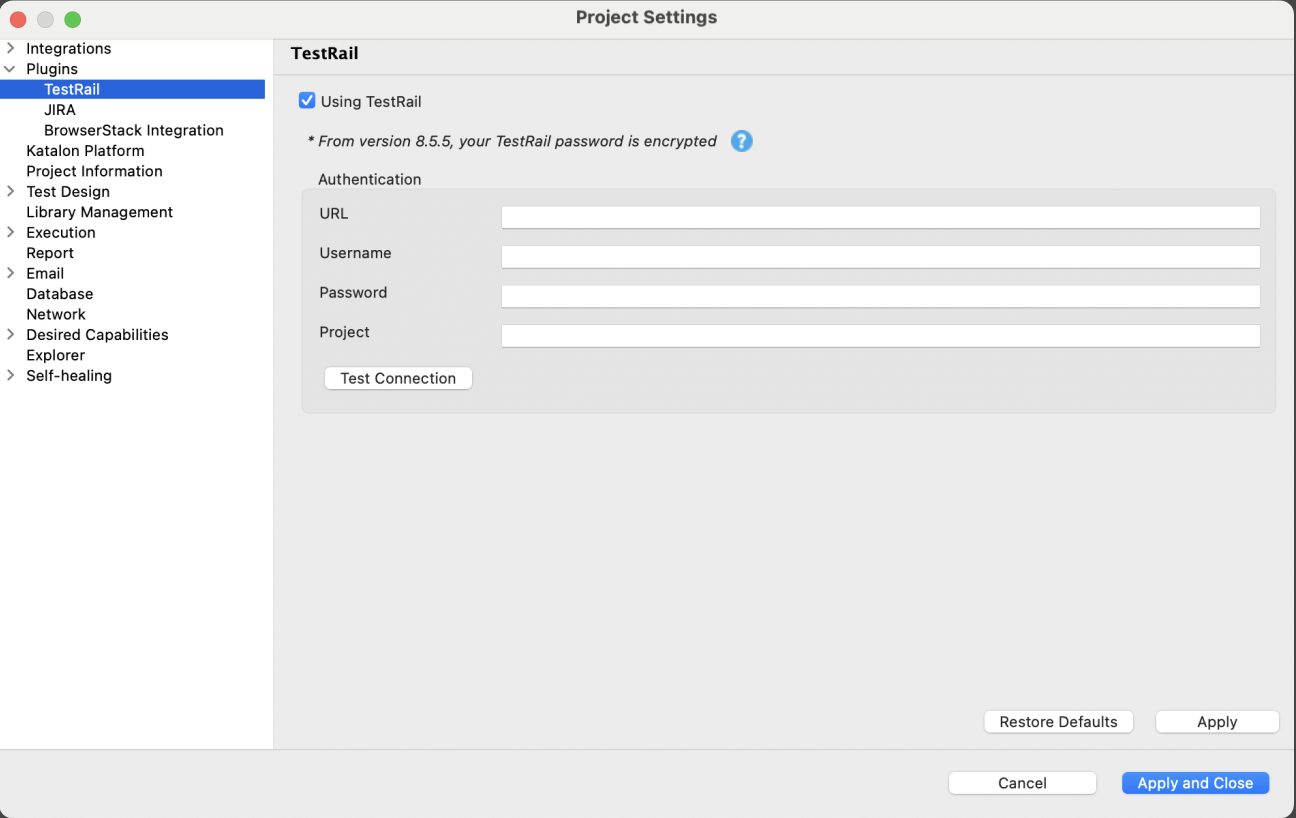
Task: Expand the Integrations tree node
Action: [x=10, y=48]
